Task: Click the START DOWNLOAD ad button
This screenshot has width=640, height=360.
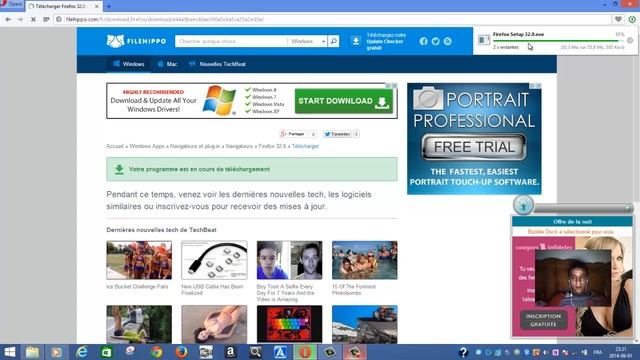Action: pyautogui.click(x=344, y=101)
